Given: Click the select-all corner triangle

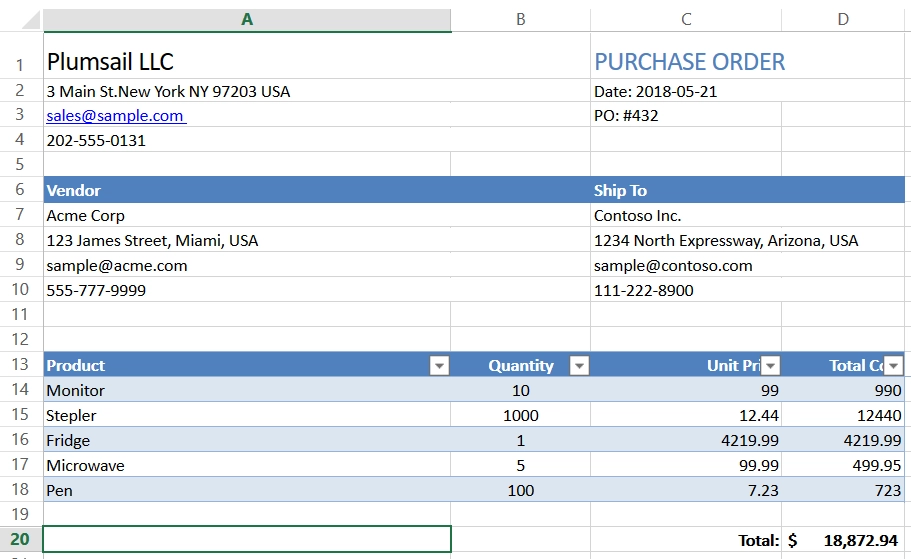Looking at the screenshot, I should (30, 20).
